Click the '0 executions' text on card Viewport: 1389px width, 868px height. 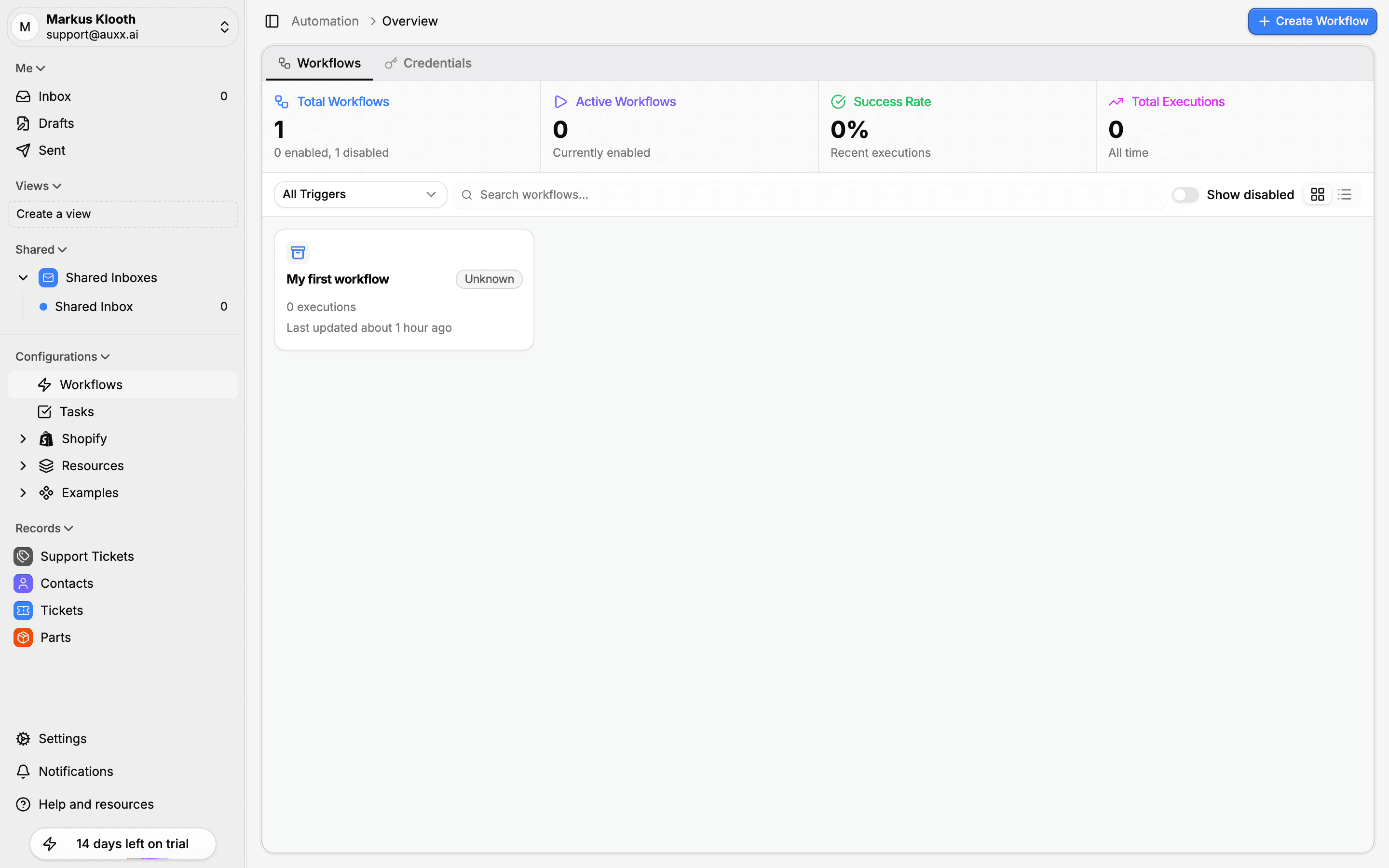coord(321,307)
